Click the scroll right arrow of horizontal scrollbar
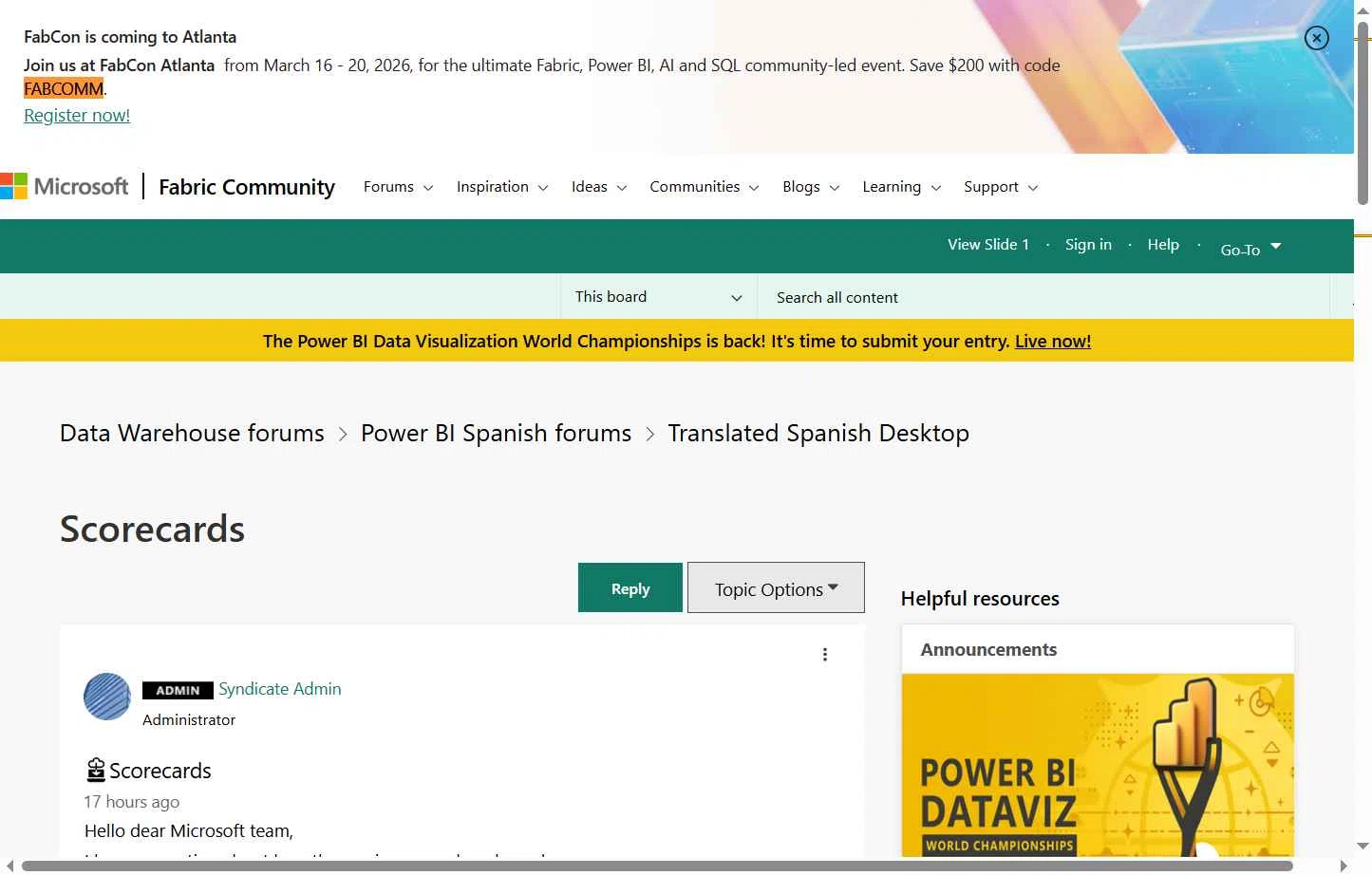The image size is (1372, 875). click(x=1344, y=866)
